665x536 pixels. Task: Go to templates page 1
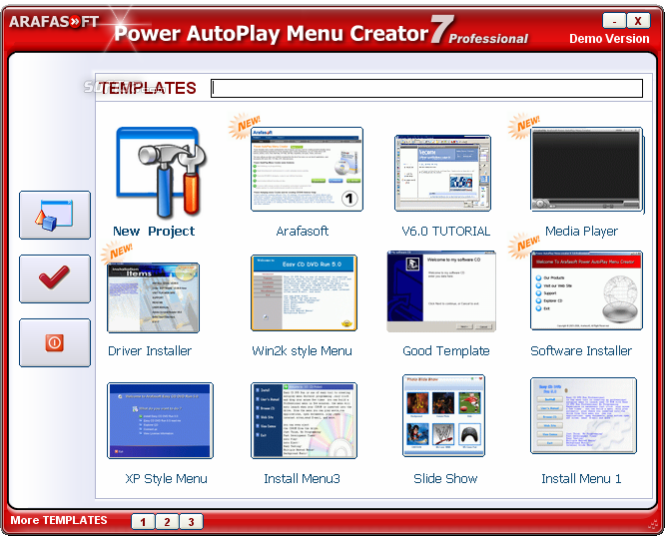pyautogui.click(x=143, y=522)
